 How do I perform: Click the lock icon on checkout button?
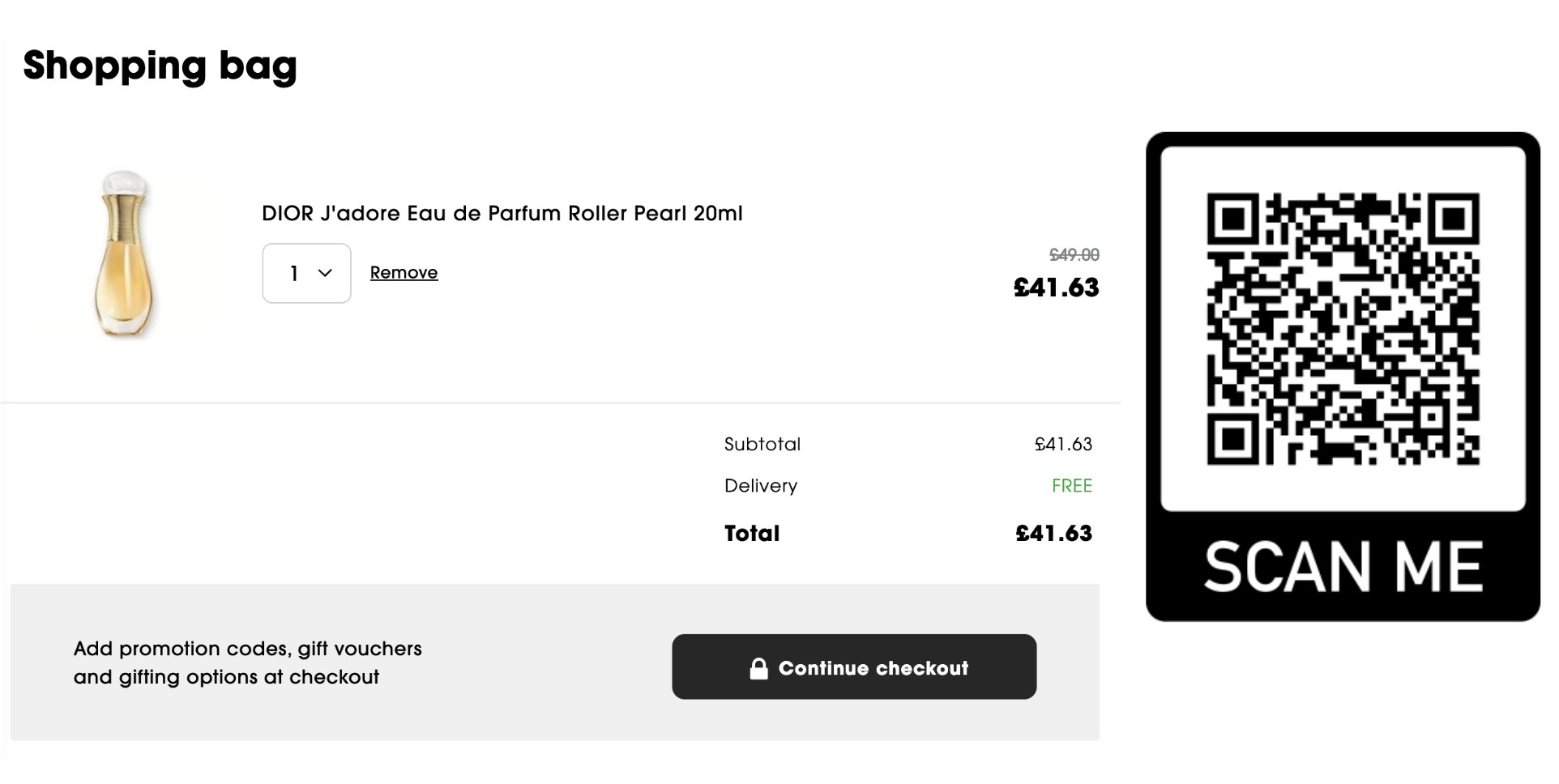tap(758, 668)
